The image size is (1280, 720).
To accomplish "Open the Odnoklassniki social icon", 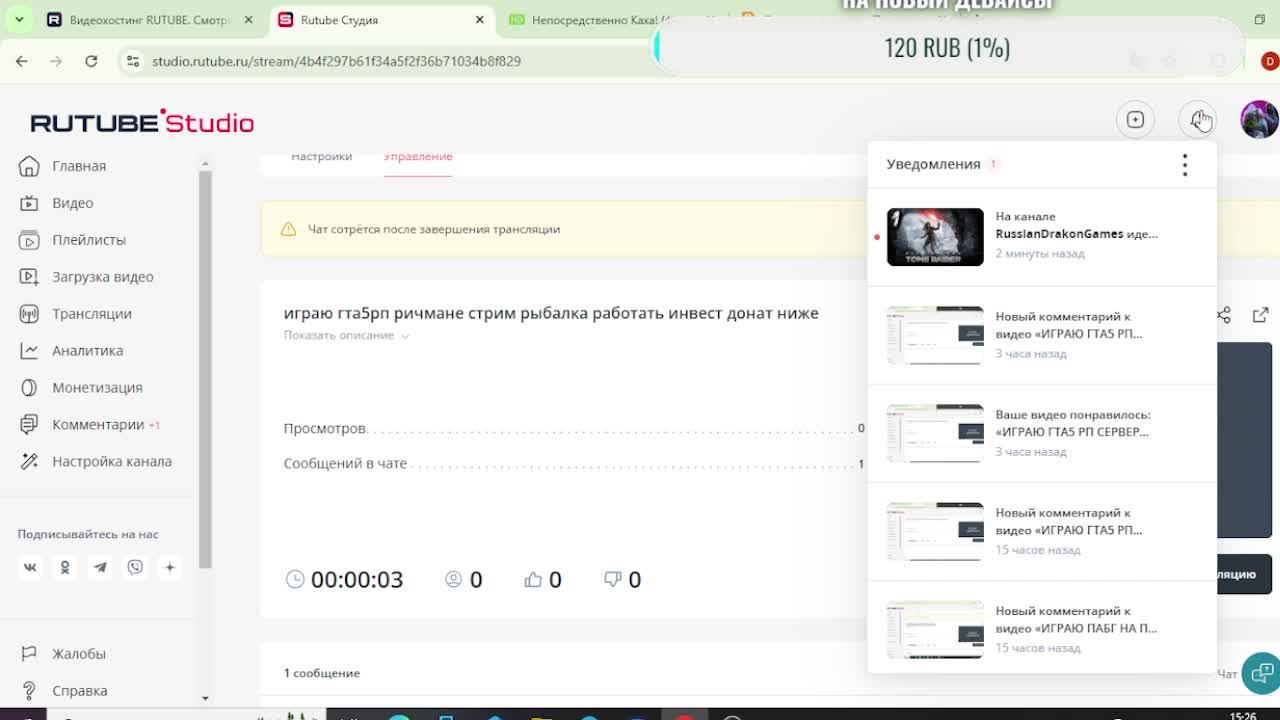I will (x=65, y=567).
